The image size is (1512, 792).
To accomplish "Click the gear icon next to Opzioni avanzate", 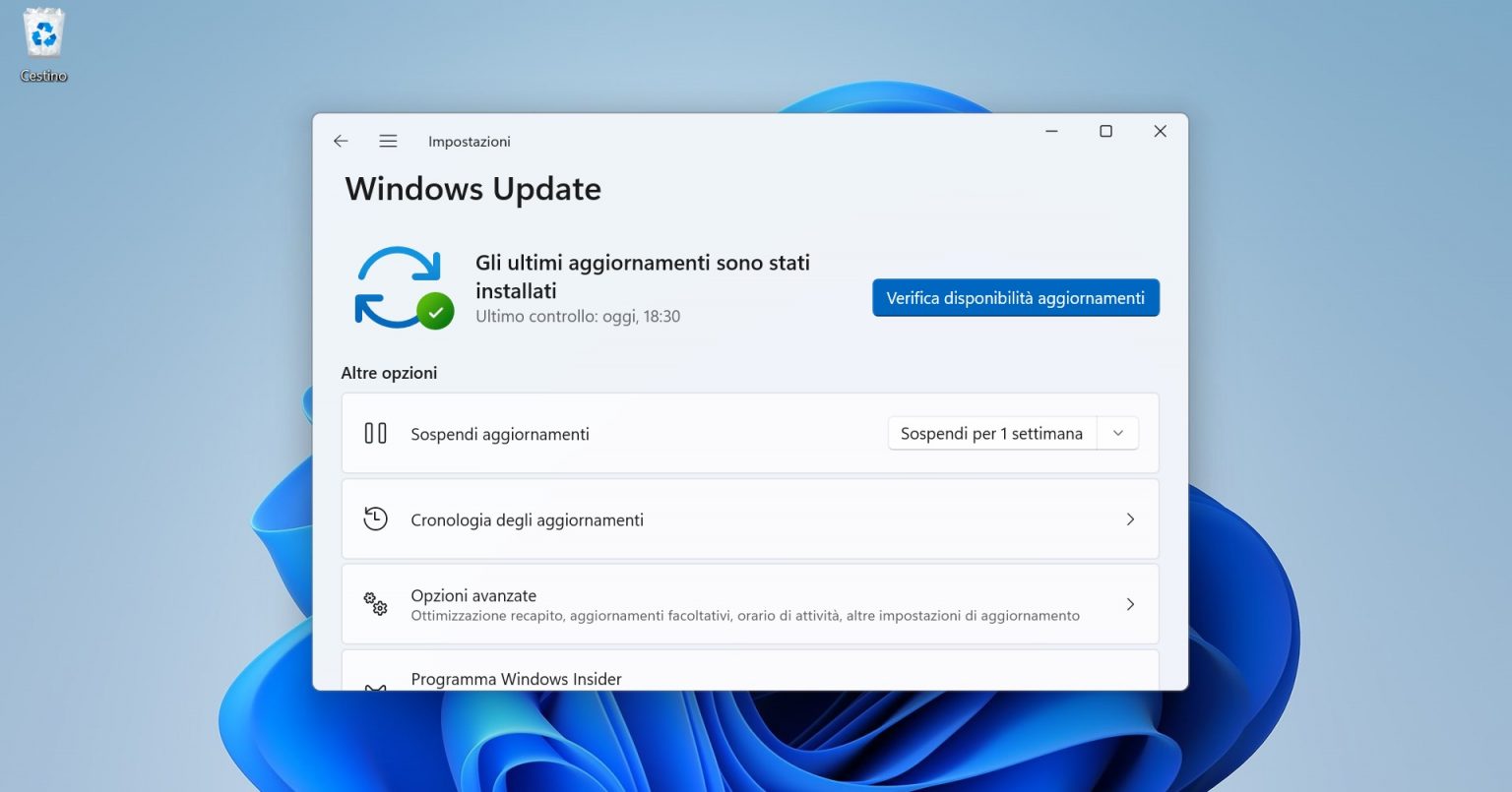I will point(375,604).
